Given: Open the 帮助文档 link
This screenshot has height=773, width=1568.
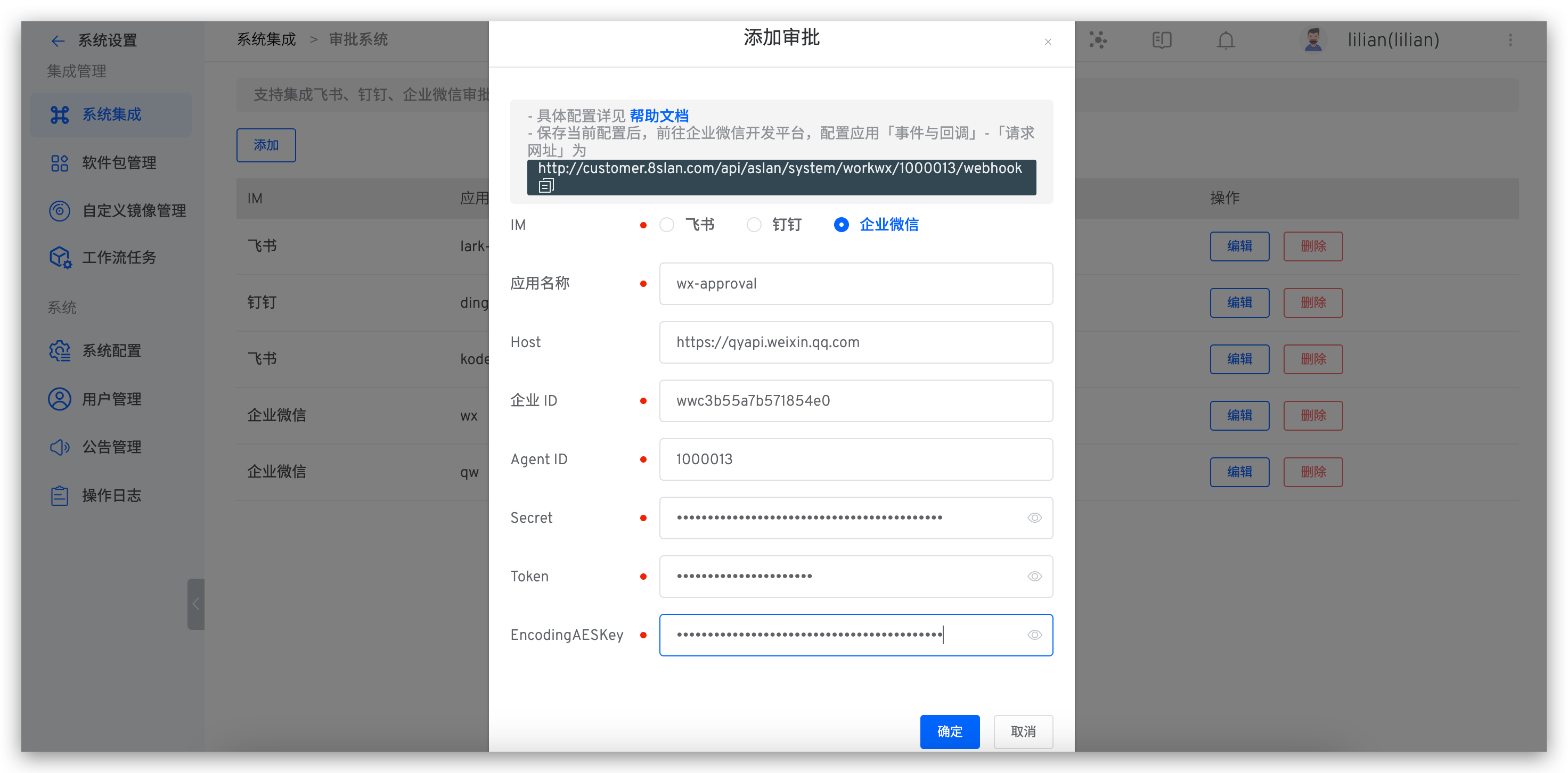Looking at the screenshot, I should pos(659,116).
